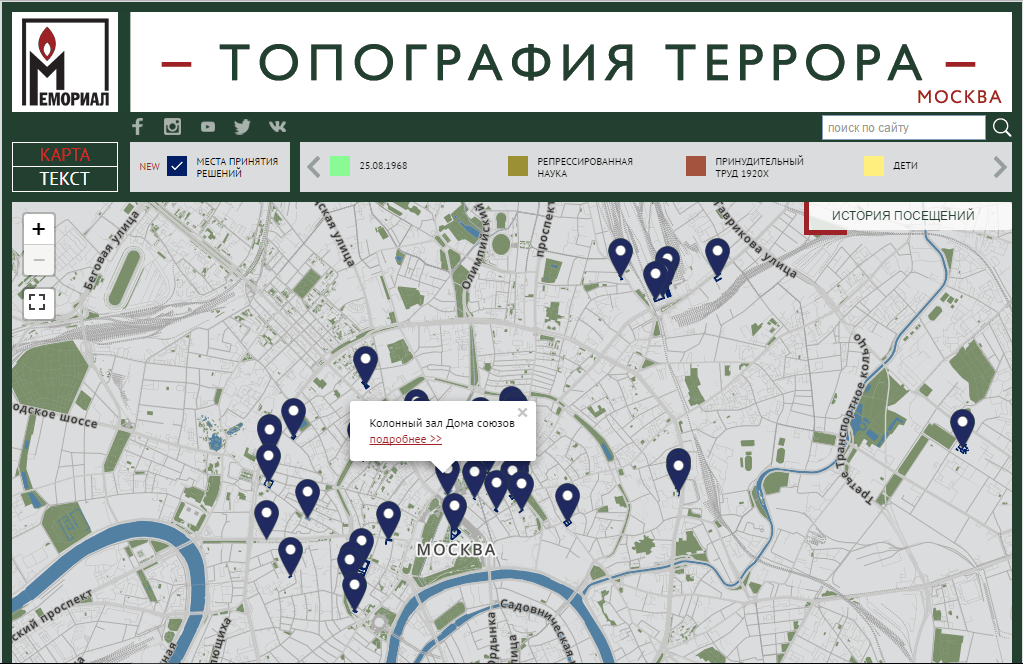Follow the 'подробнее >>' link in popup
This screenshot has height=664, width=1023.
coord(405,439)
